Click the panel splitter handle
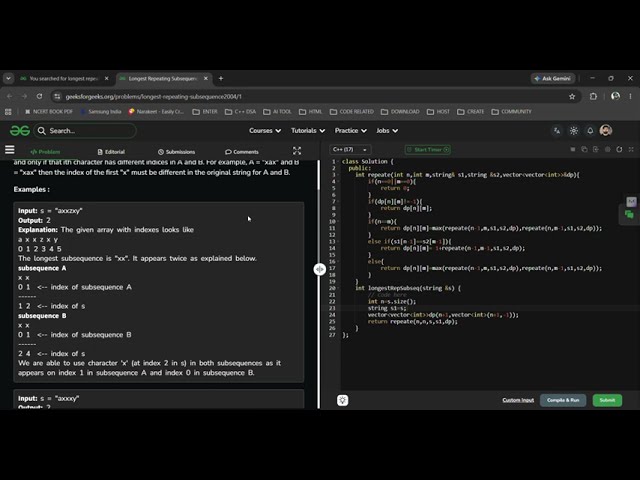Viewport: 640px width, 480px height. (320, 269)
